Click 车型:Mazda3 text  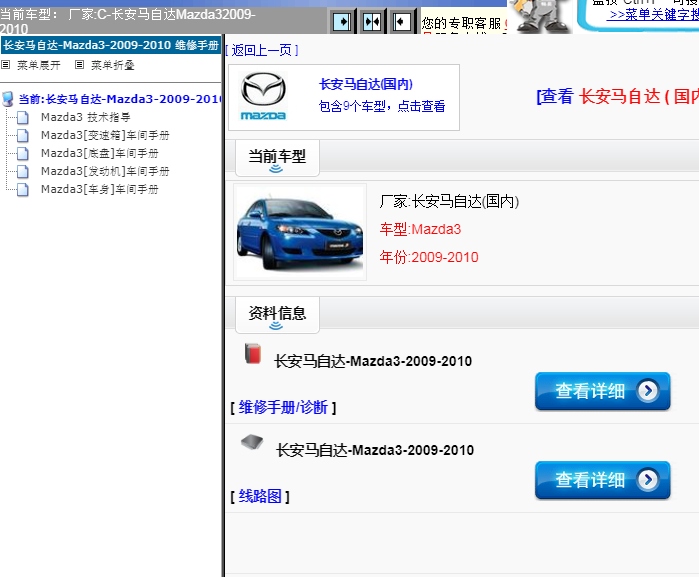click(420, 229)
